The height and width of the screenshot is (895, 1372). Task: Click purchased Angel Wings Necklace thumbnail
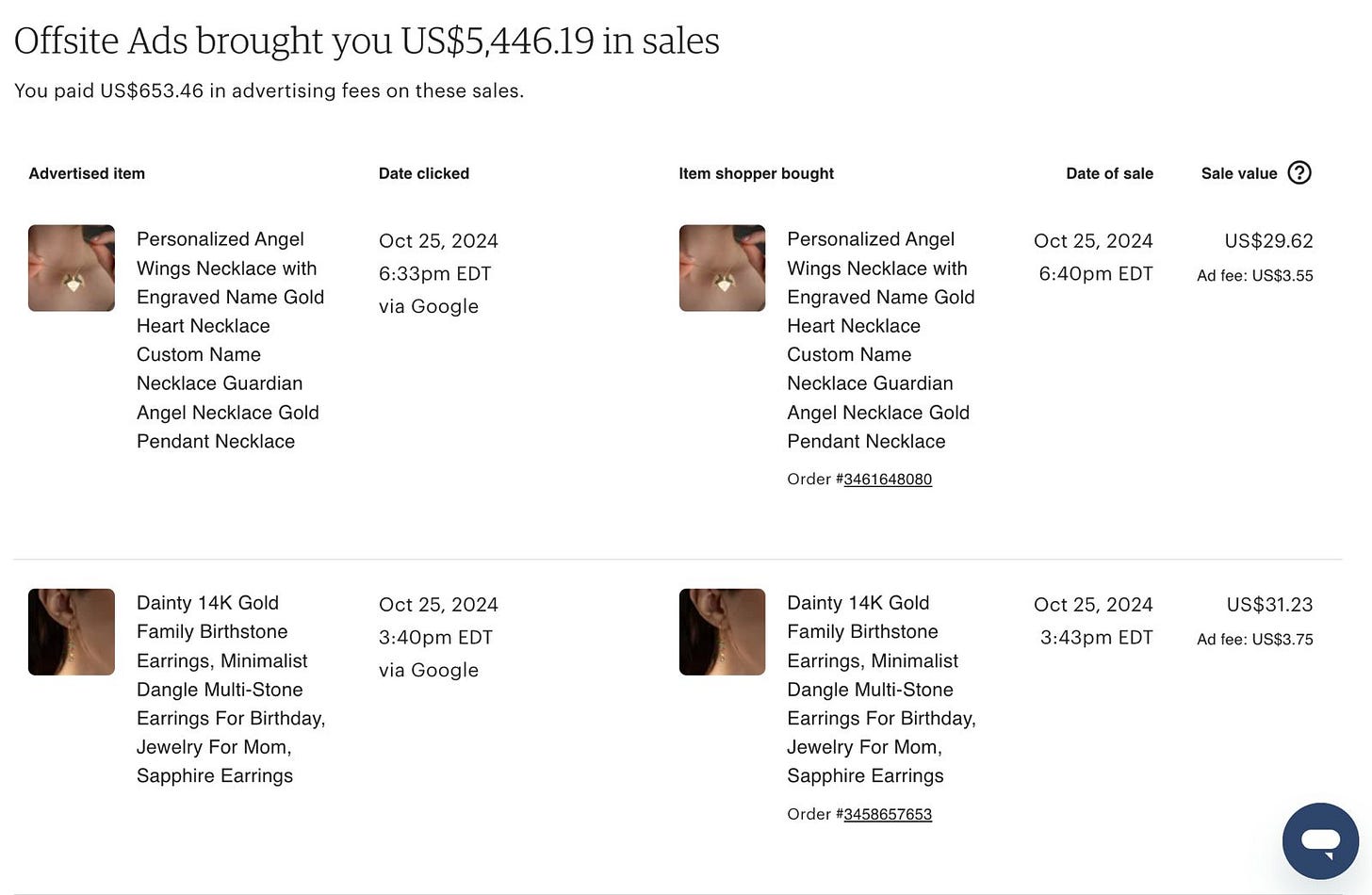722,268
